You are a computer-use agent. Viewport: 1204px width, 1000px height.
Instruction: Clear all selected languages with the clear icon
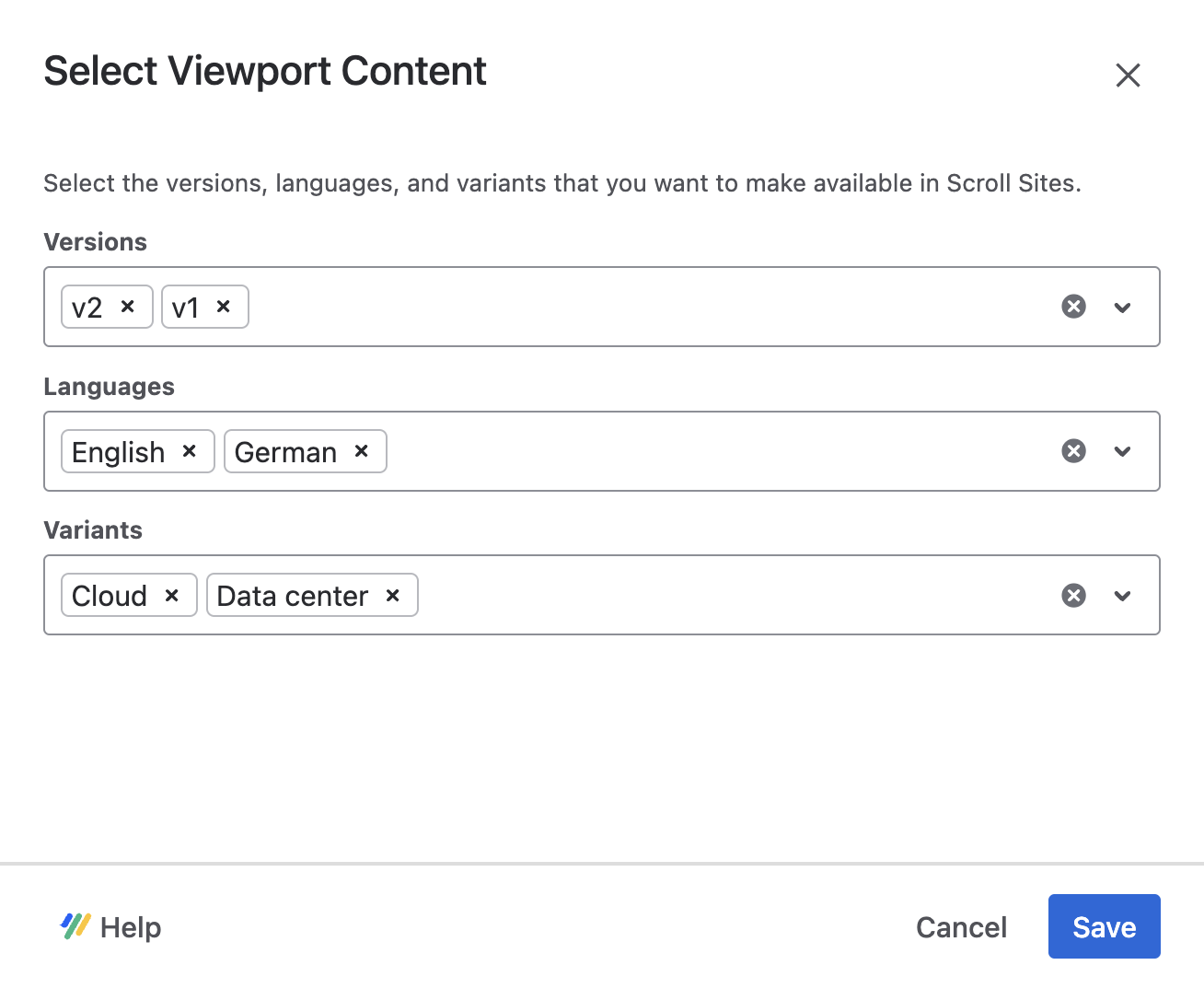1073,451
